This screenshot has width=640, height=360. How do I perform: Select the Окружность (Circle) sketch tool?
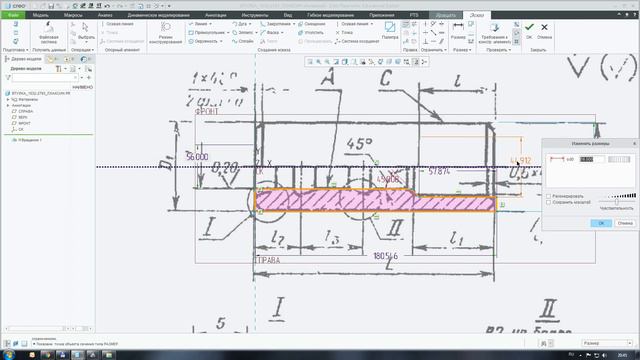coord(203,41)
